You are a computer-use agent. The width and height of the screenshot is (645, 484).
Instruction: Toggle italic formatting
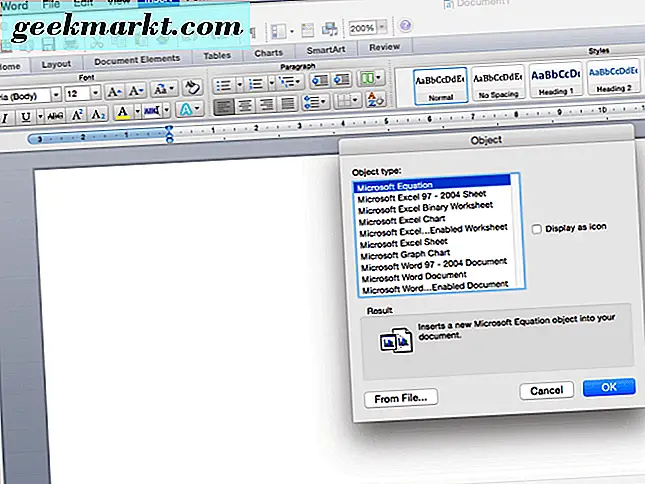[x=5, y=117]
